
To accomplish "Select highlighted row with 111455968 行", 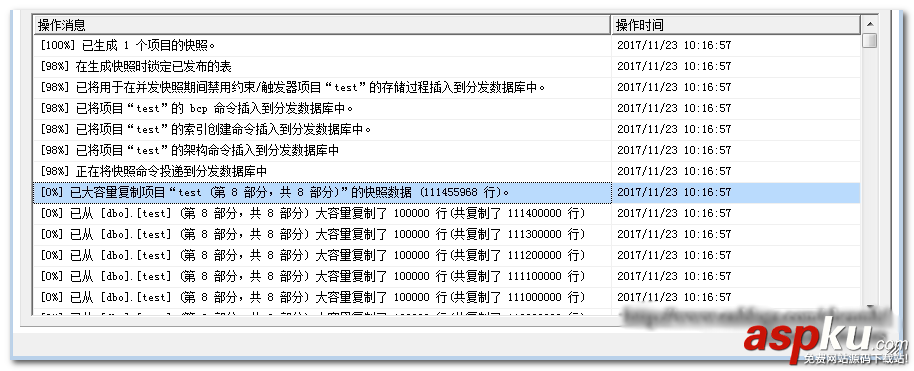I will tap(447, 192).
